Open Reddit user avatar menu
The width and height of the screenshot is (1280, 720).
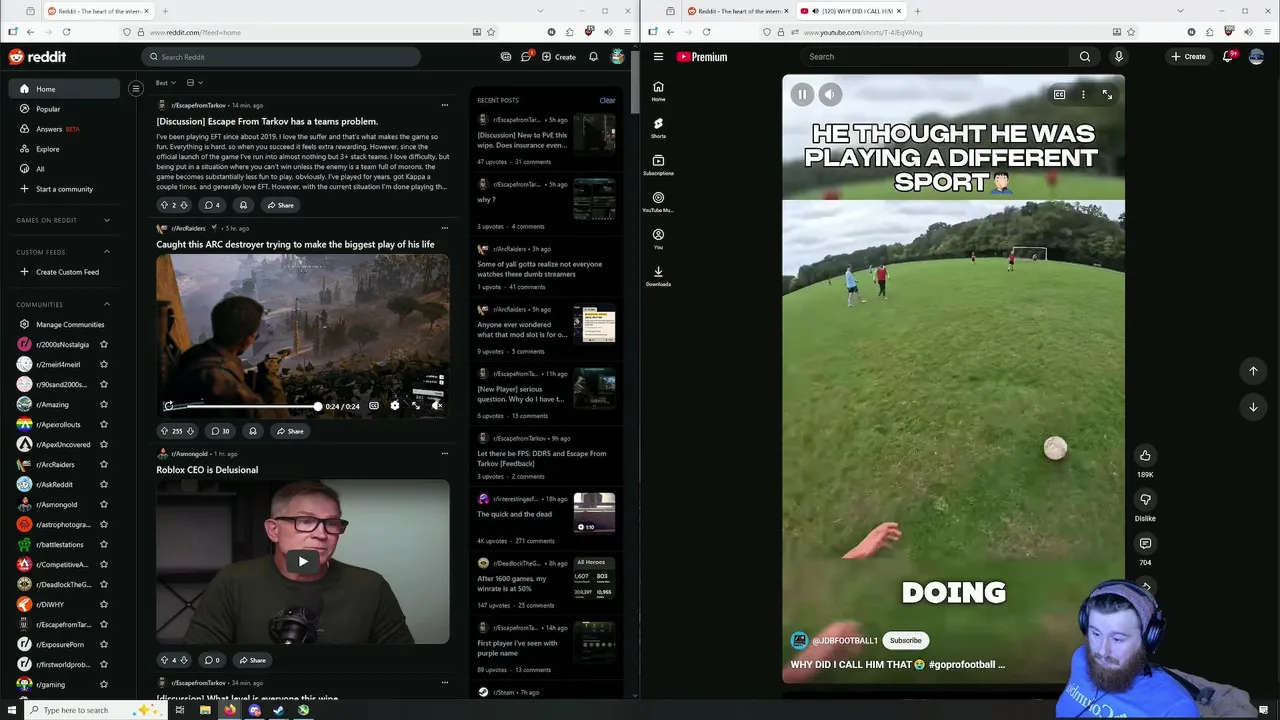click(x=618, y=57)
